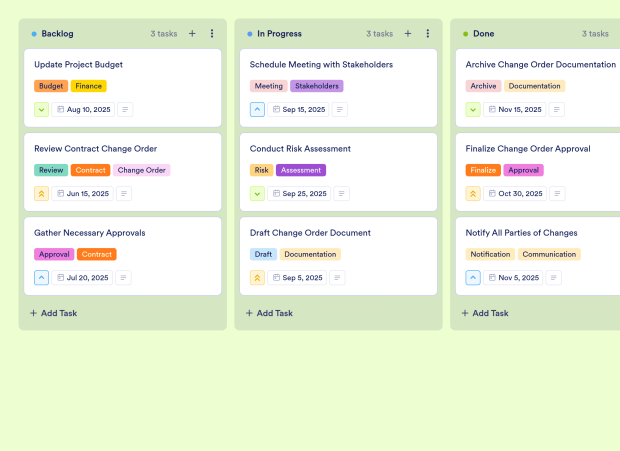Pick the Nov 5, 2025 due date
This screenshot has height=451, width=620.
[x=513, y=278]
